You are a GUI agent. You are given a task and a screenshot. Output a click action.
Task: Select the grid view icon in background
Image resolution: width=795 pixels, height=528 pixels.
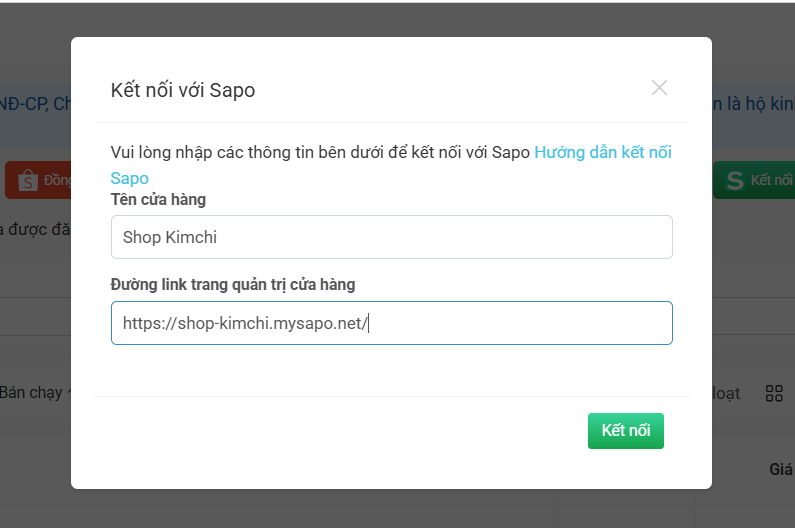774,393
